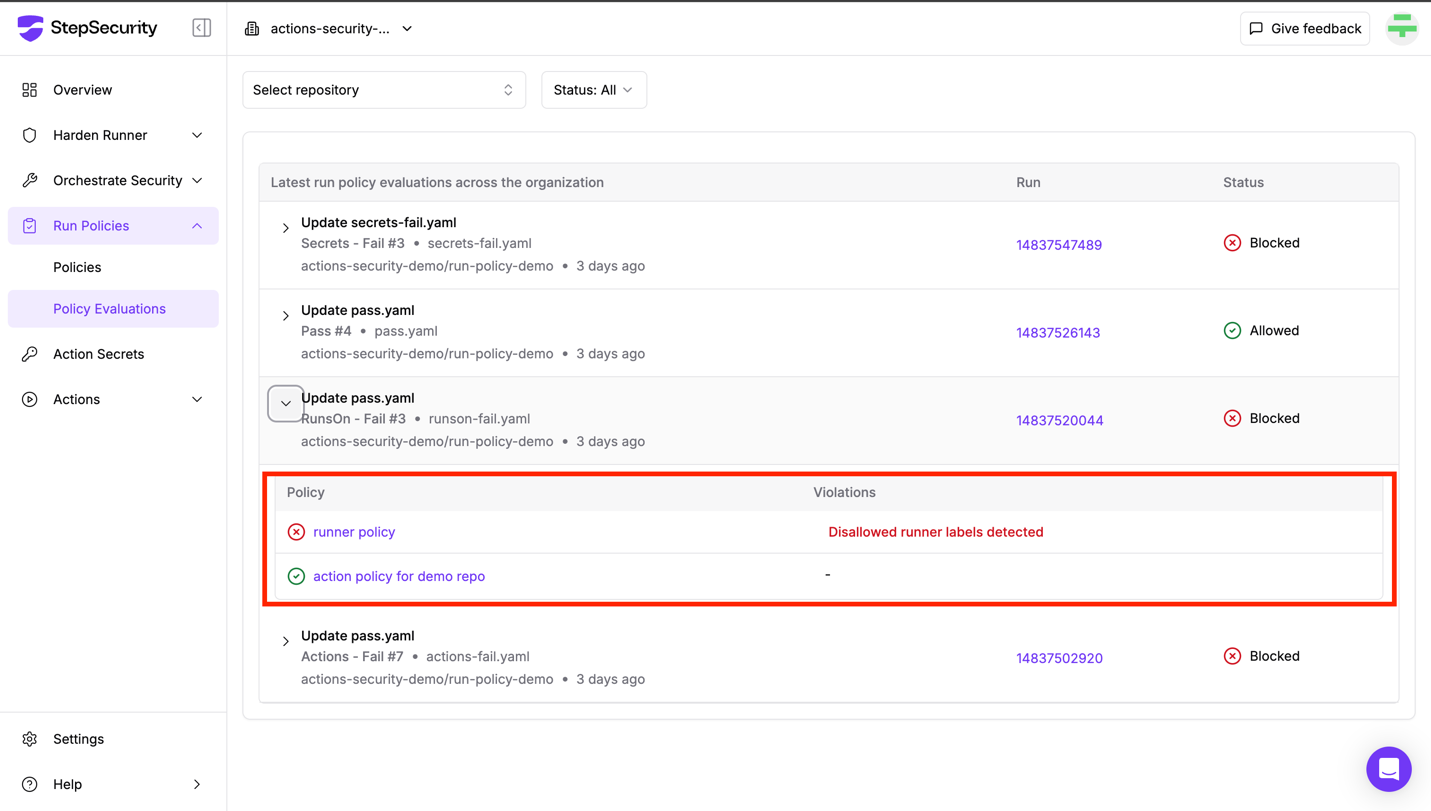
Task: Collapse the RunsOn - Fail #3 row
Action: tap(286, 404)
